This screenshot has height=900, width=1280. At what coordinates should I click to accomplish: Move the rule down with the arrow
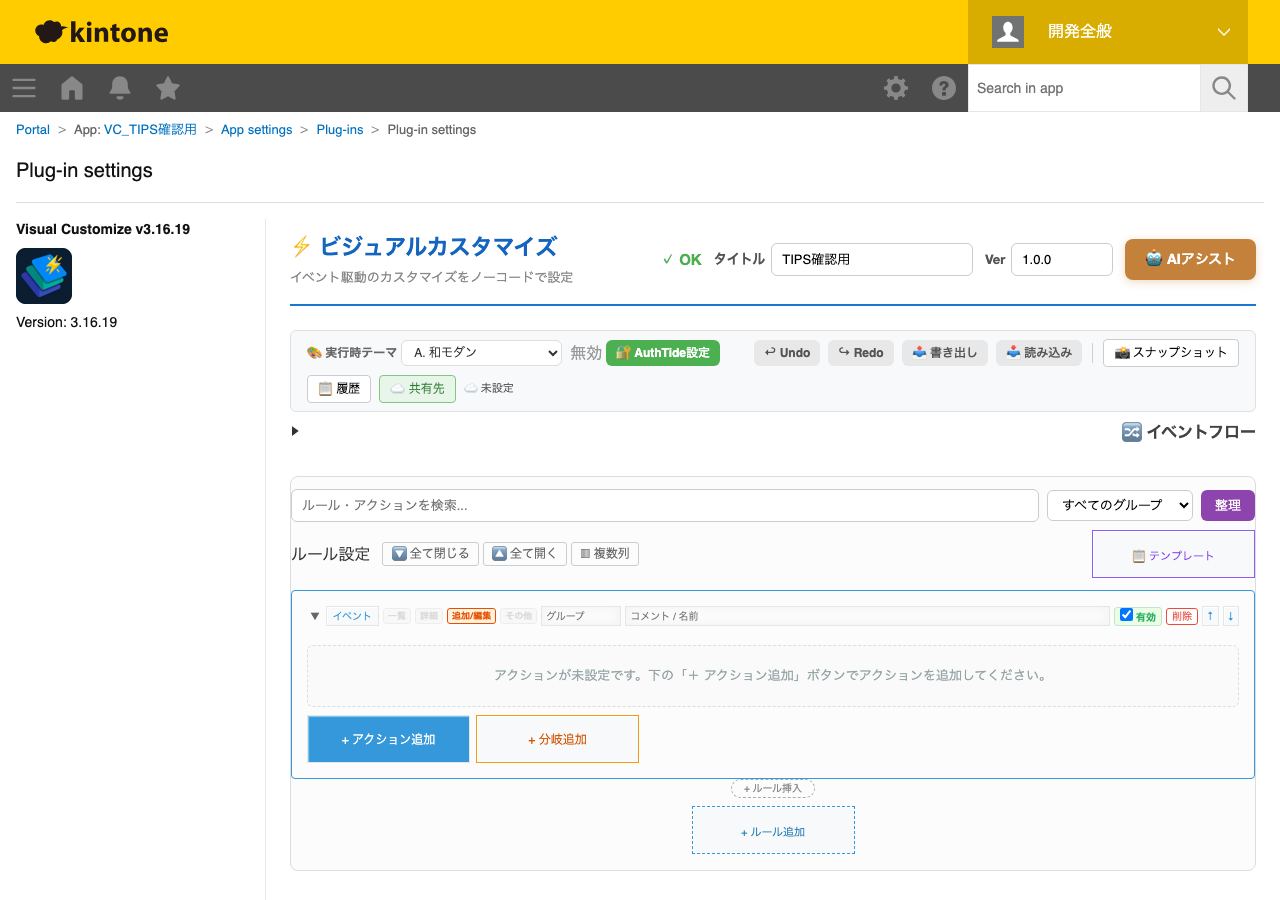(1231, 616)
